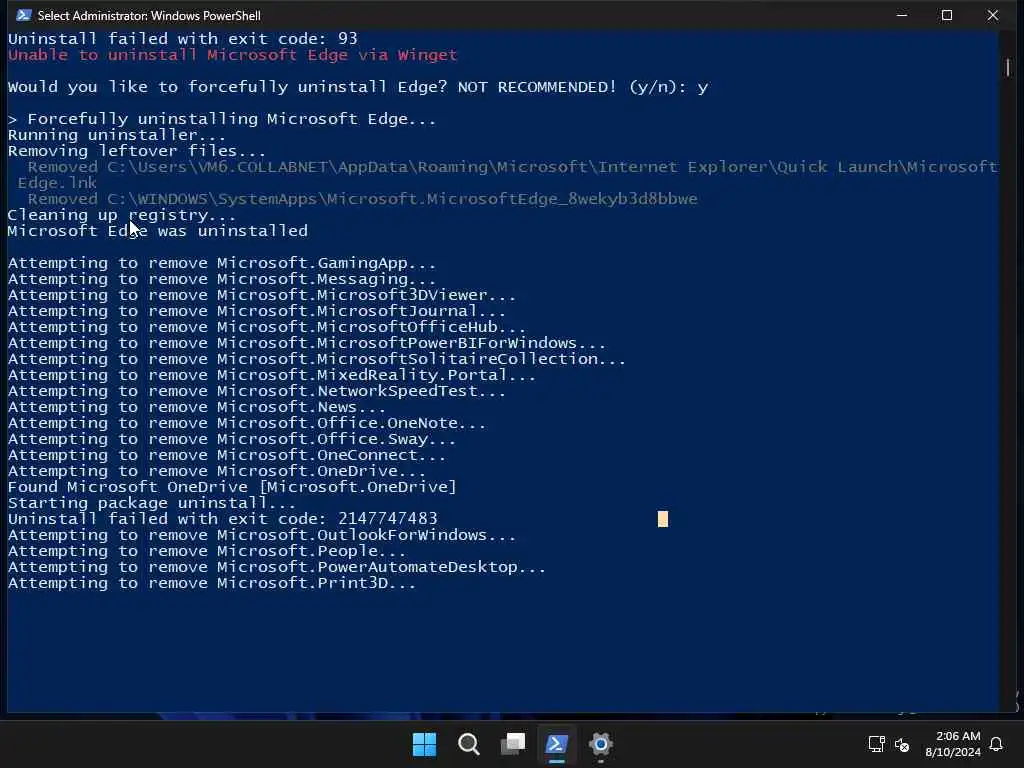Click the 'Running uninstaller...' line
1024x768 pixels.
[117, 135]
